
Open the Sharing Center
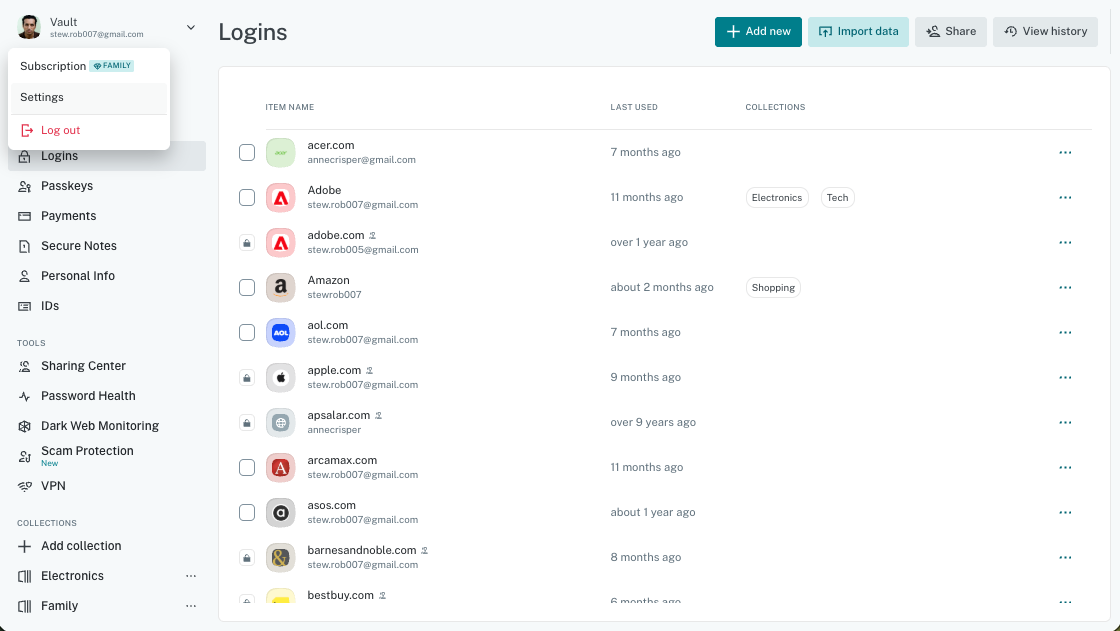click(x=83, y=366)
